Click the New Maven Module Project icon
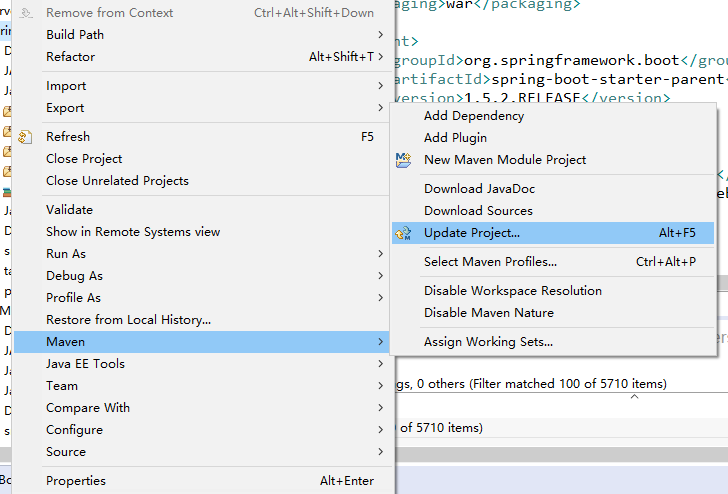The image size is (728, 494). 404,160
